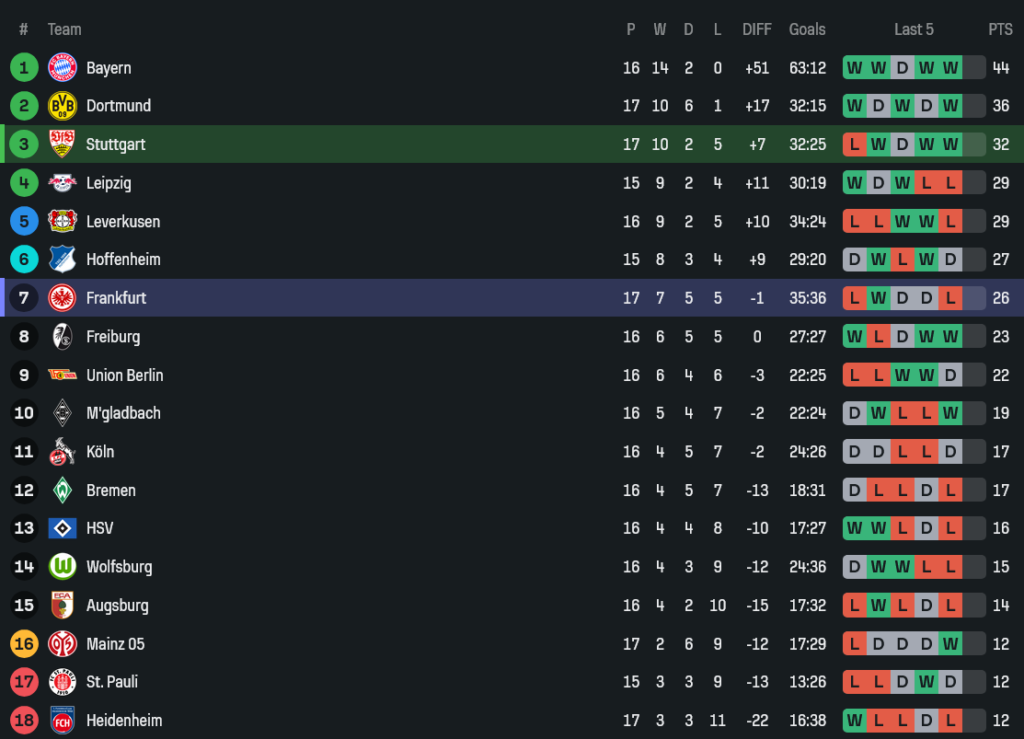The width and height of the screenshot is (1024, 739).
Task: Click the yellow position 16 badge
Action: point(24,644)
